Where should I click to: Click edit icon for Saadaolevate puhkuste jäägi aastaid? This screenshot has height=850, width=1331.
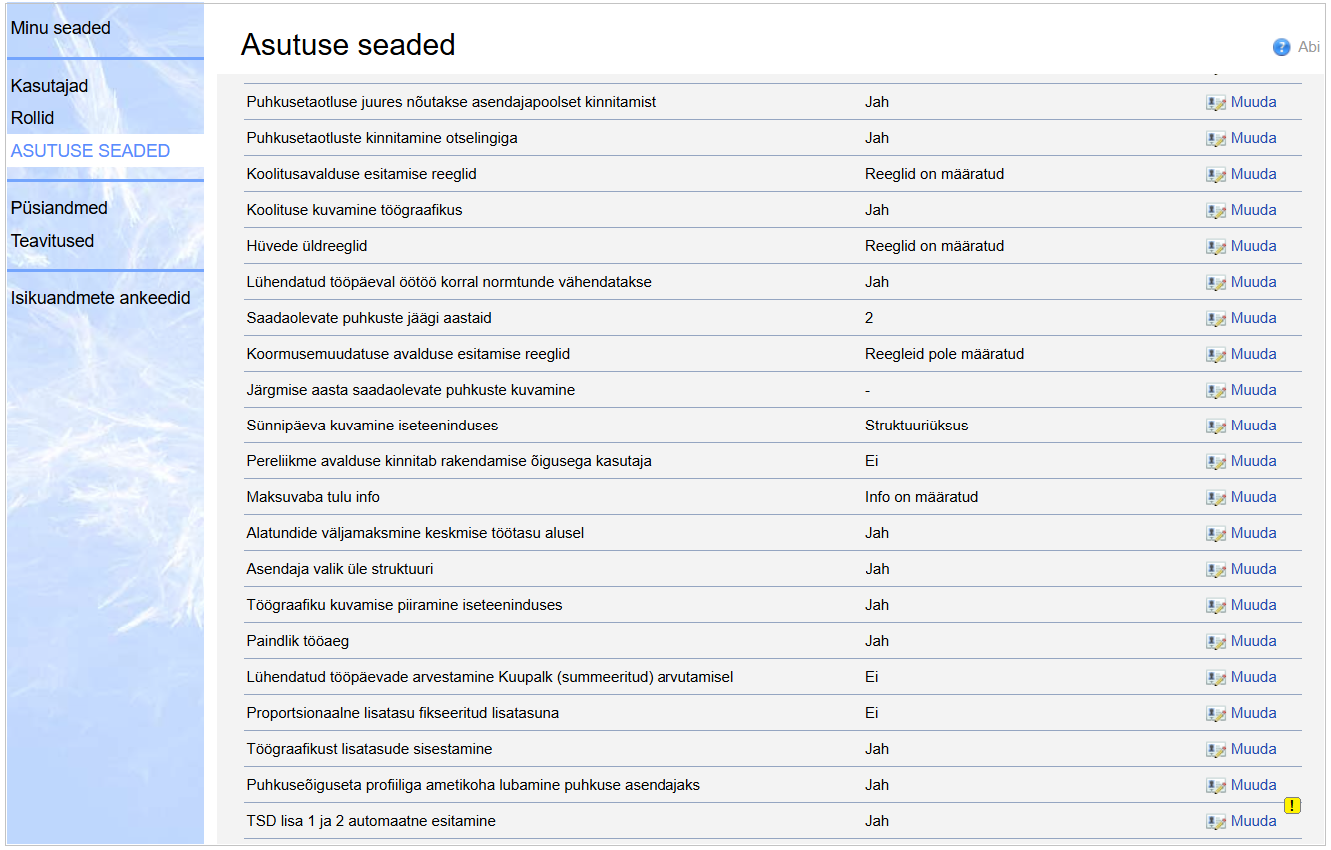[1216, 319]
